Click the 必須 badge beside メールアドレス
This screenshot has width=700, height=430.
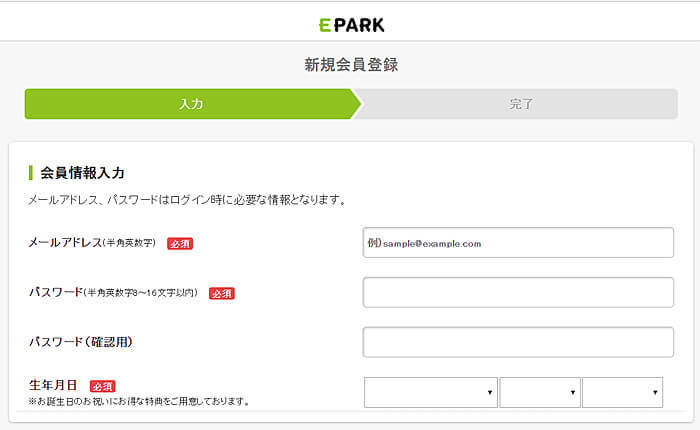pyautogui.click(x=180, y=243)
